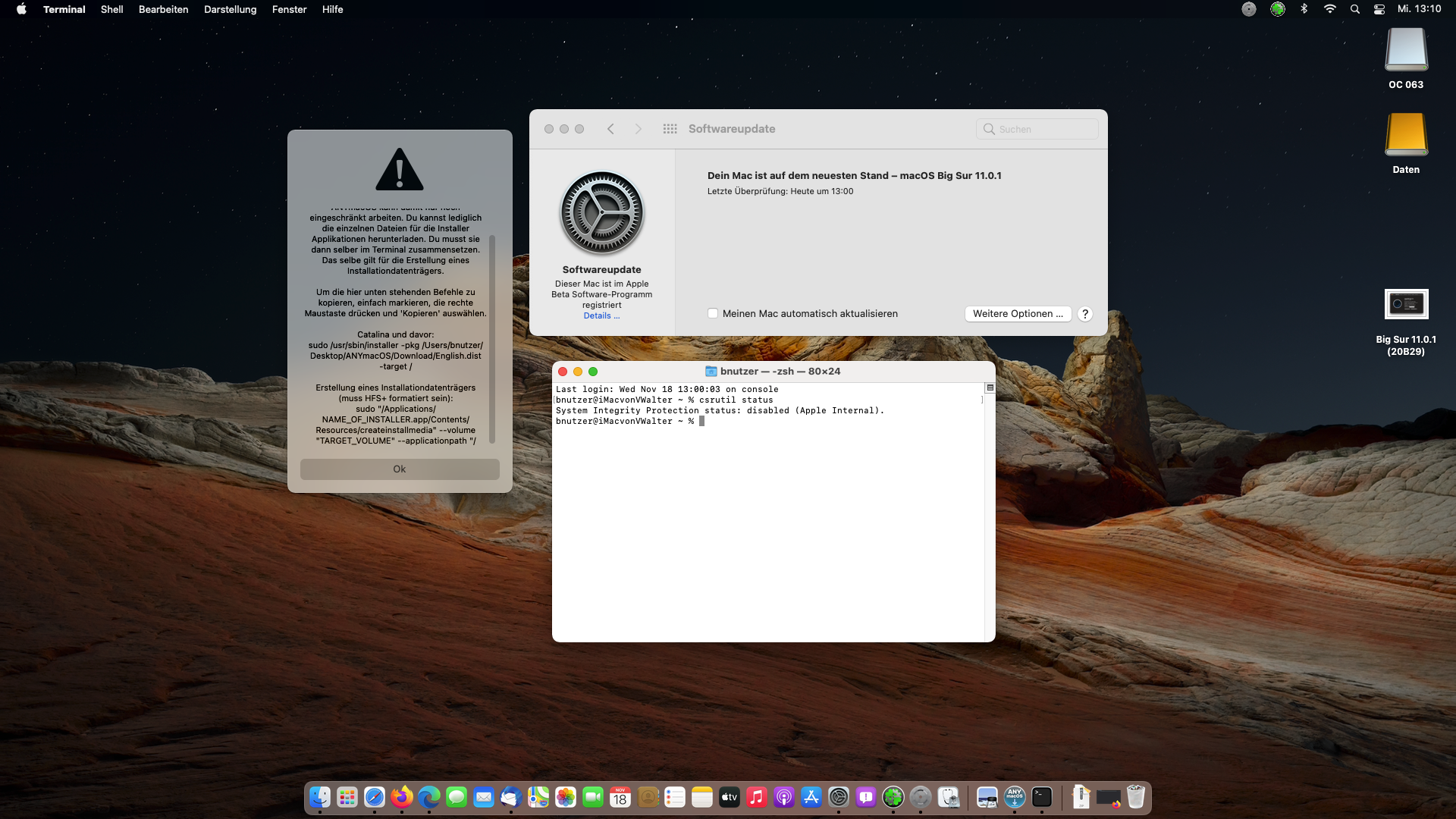The height and width of the screenshot is (819, 1456).
Task: Open the Details link for beta program
Action: click(601, 315)
